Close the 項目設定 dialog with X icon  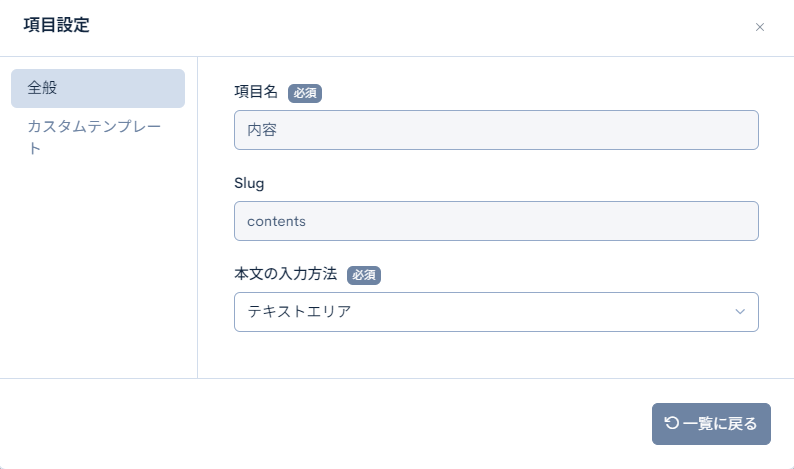coord(760,27)
